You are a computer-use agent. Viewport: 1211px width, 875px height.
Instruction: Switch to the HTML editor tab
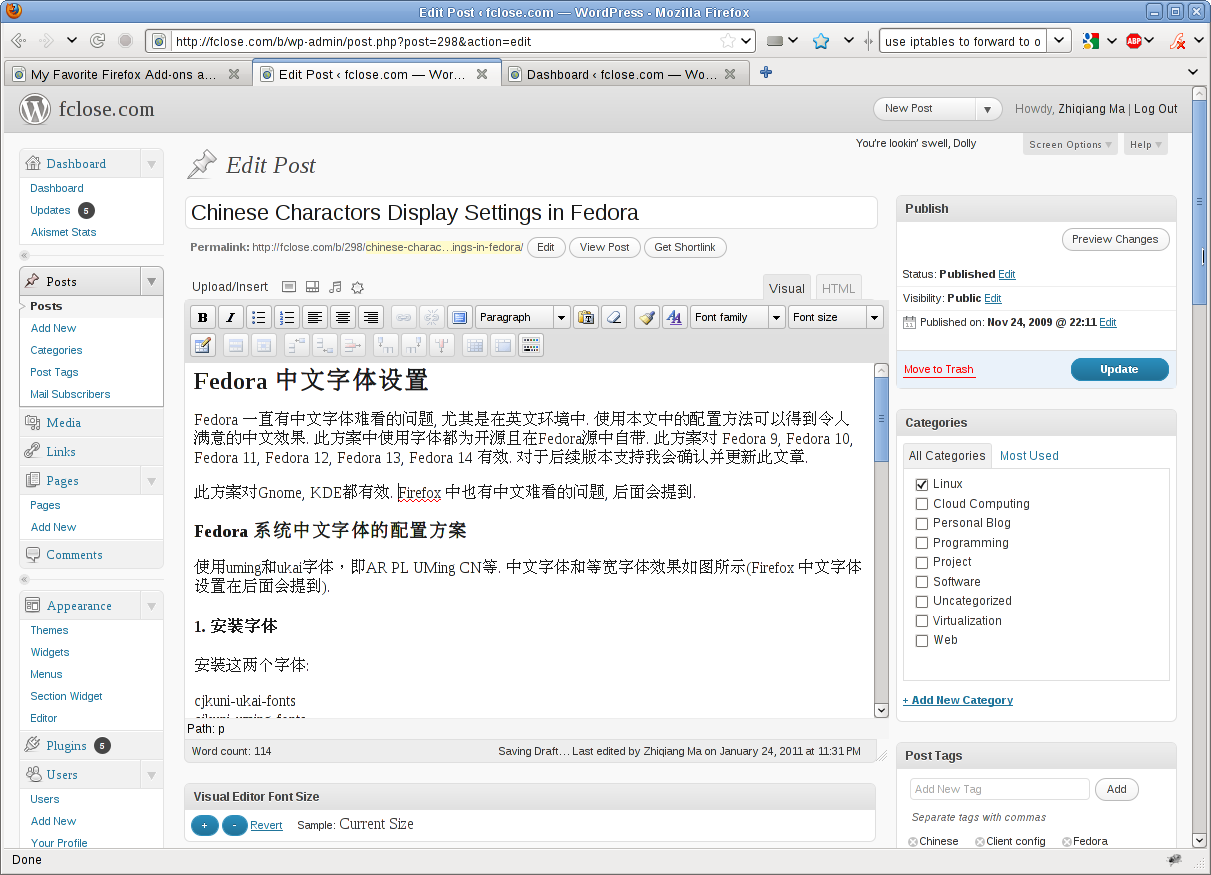tap(838, 288)
